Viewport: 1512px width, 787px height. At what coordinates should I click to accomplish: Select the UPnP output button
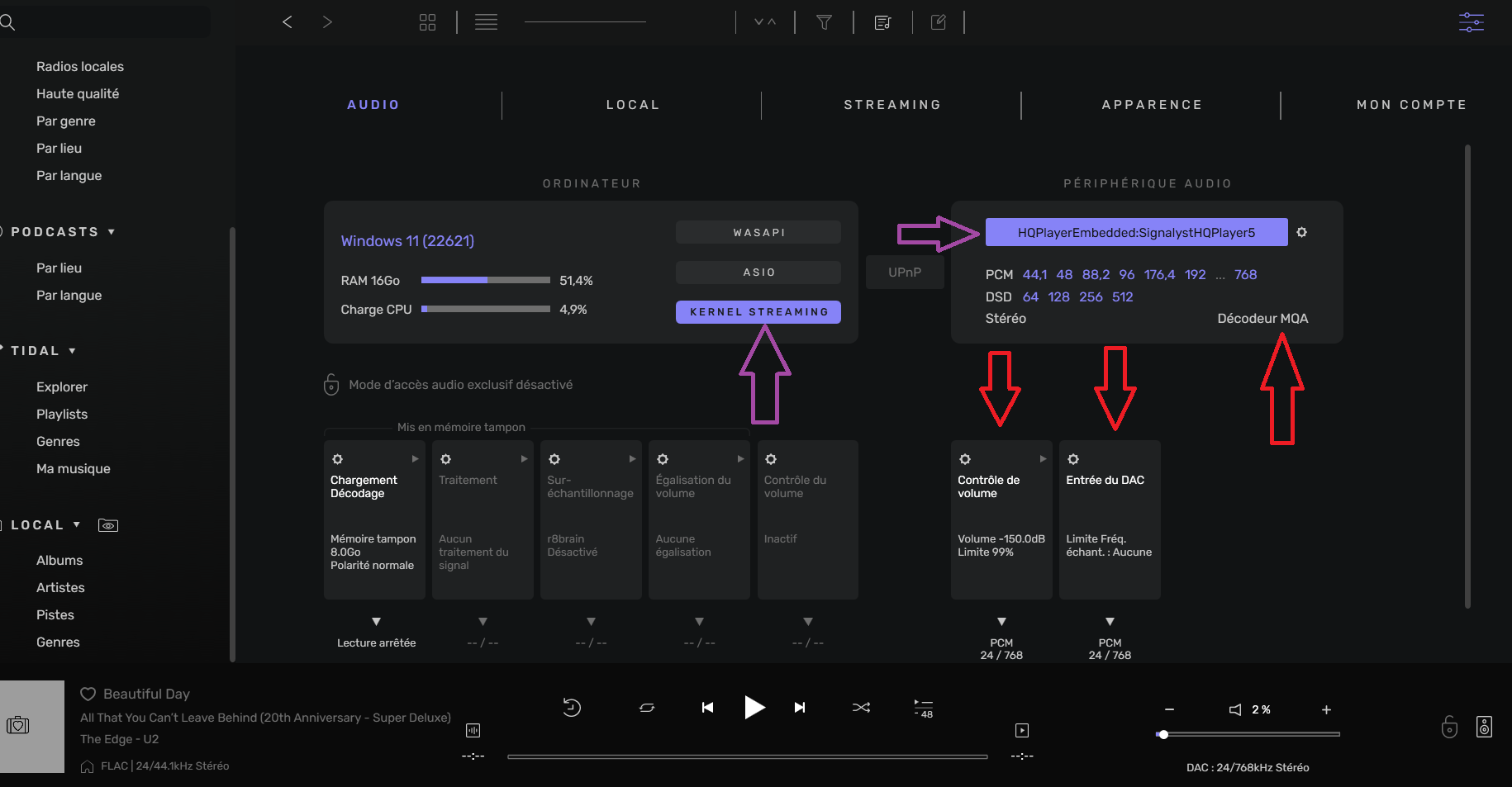905,273
